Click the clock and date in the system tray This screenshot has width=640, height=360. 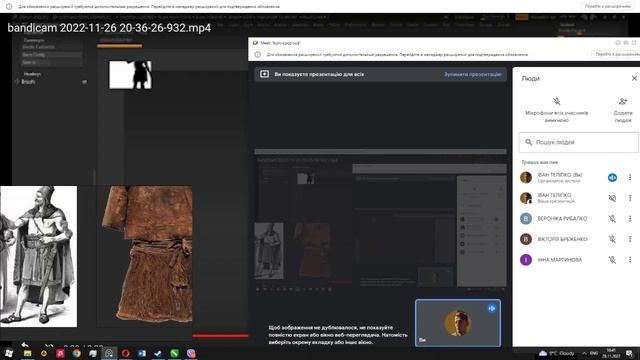click(x=611, y=353)
